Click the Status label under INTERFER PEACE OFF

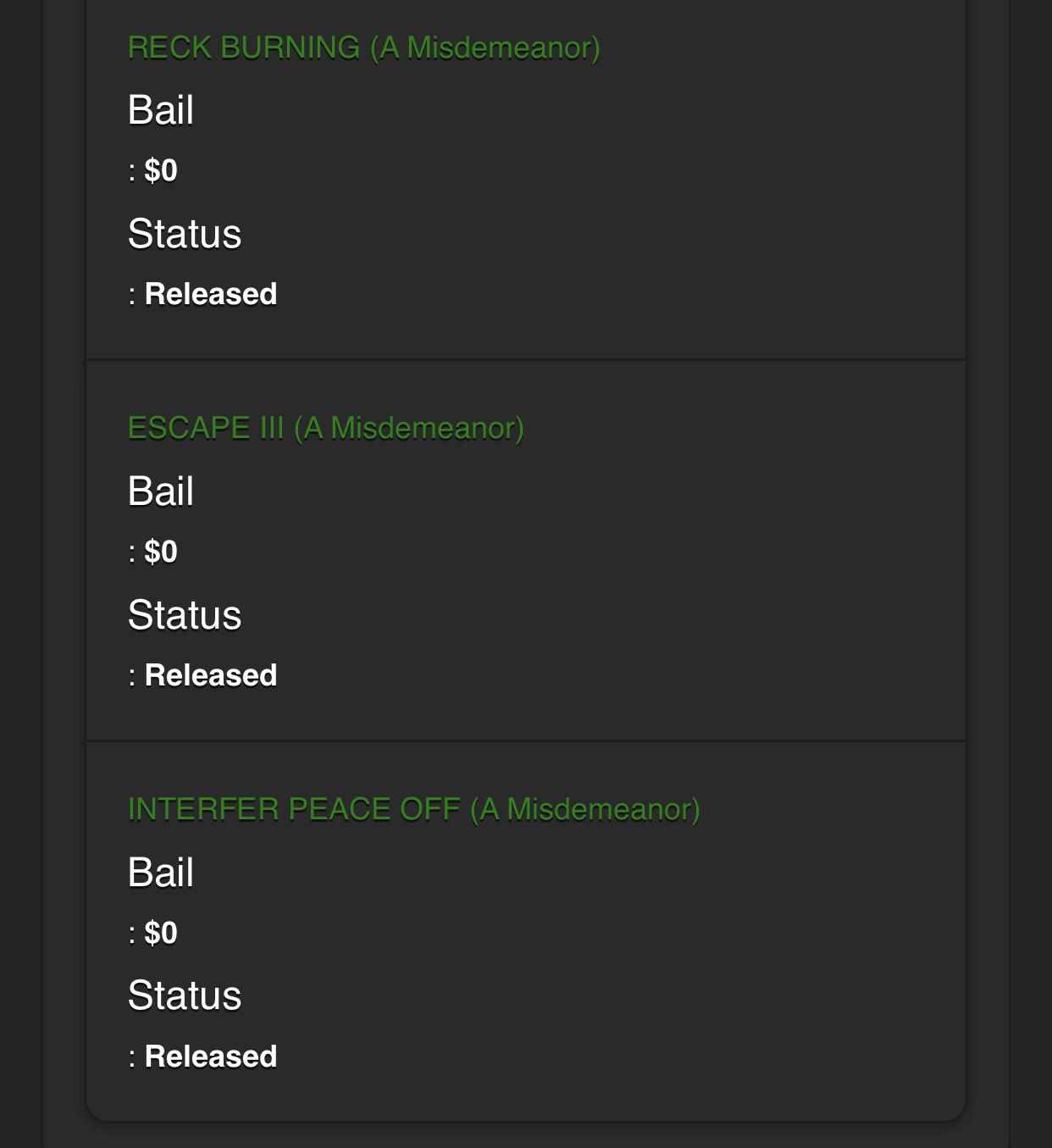point(185,995)
